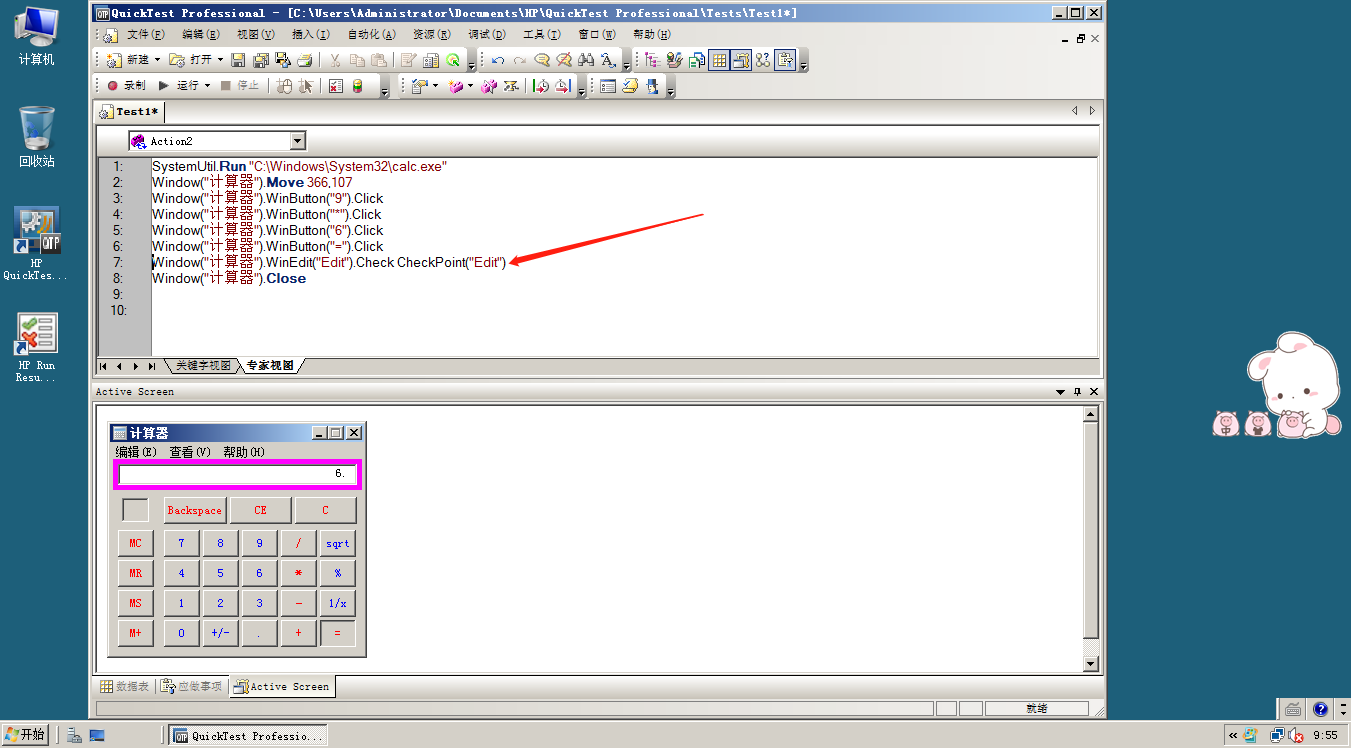This screenshot has width=1351, height=748.
Task: Click the Step into debug icon
Action: (541, 86)
